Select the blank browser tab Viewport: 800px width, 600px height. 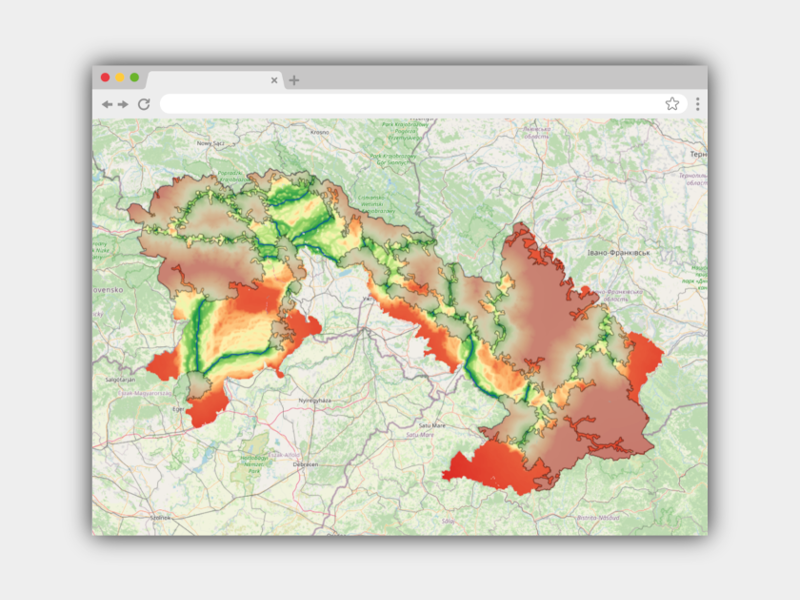pos(214,80)
